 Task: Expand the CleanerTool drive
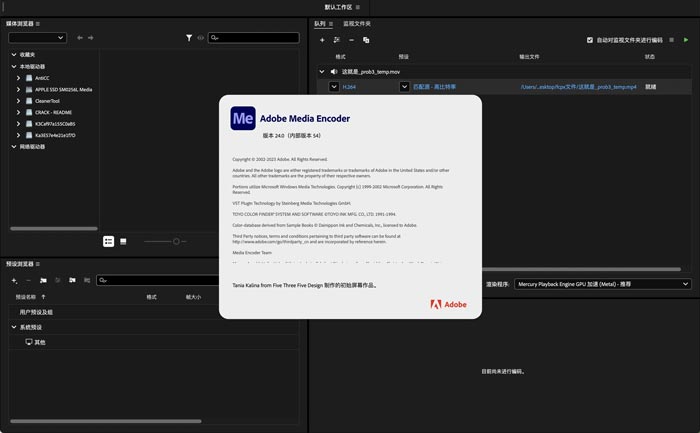click(18, 101)
